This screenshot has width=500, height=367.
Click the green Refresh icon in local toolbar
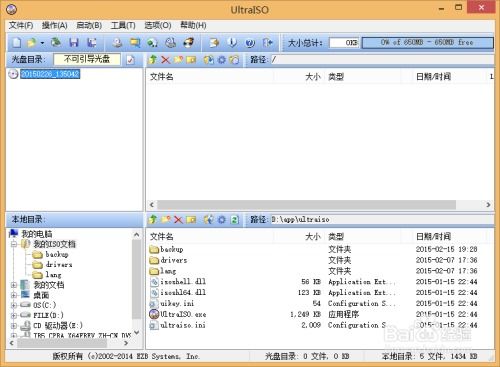click(235, 219)
